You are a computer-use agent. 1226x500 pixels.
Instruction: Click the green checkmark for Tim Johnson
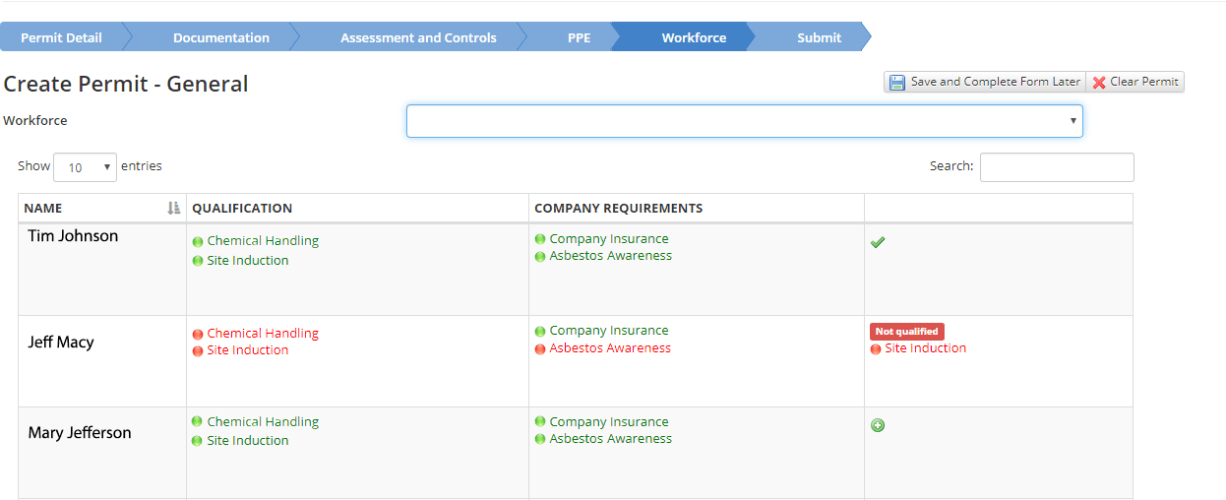coord(878,242)
